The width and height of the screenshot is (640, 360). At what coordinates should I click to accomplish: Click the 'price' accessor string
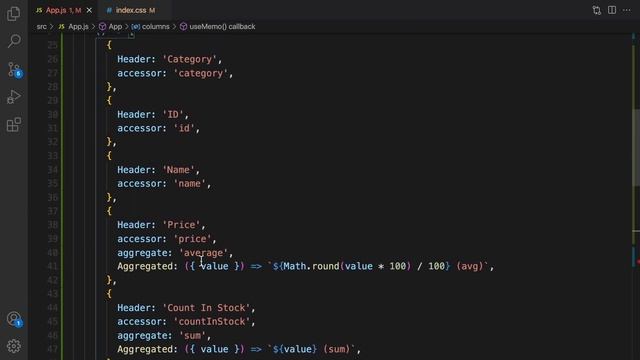click(192, 239)
